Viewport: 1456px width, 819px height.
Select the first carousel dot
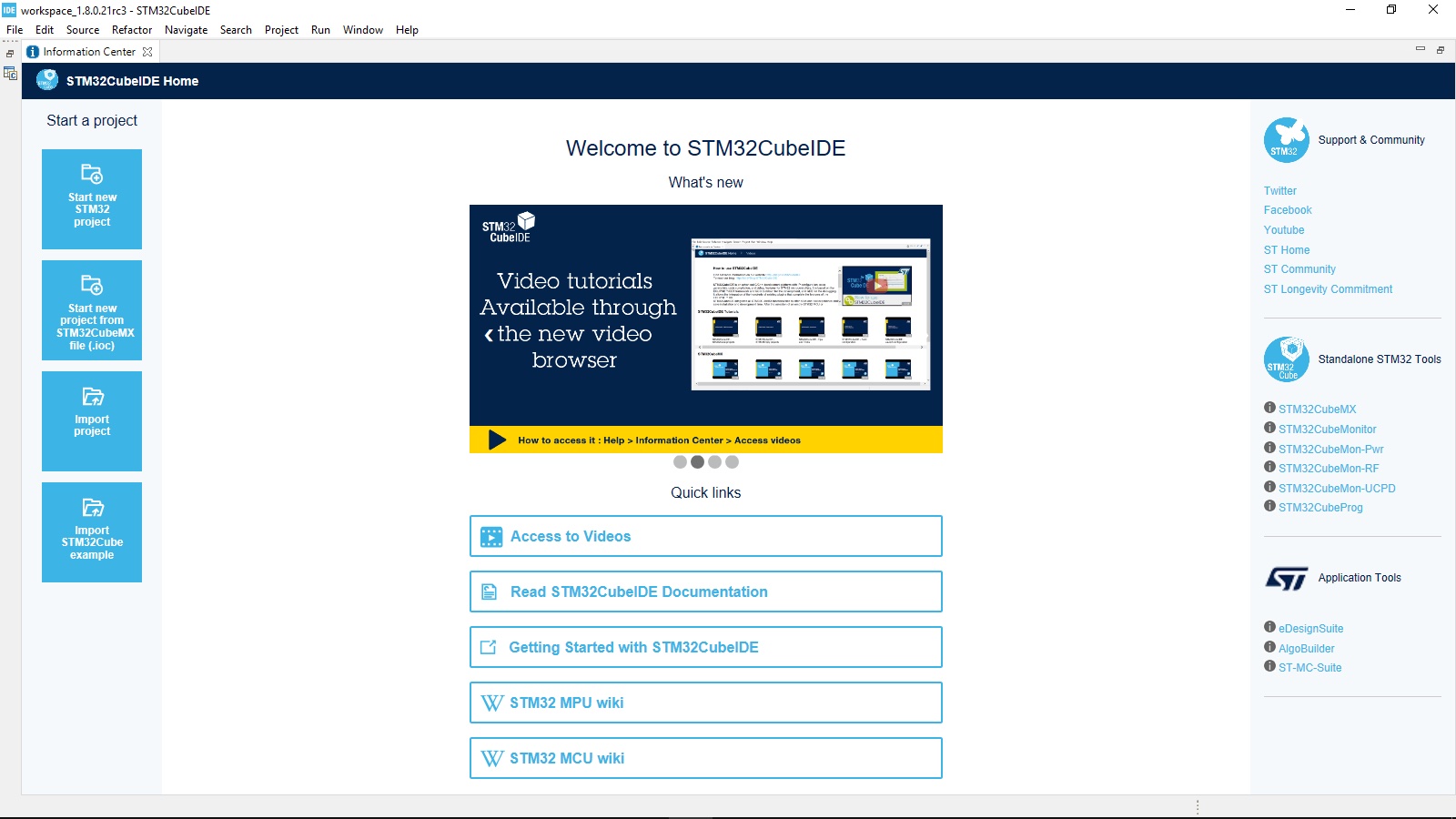coord(680,462)
